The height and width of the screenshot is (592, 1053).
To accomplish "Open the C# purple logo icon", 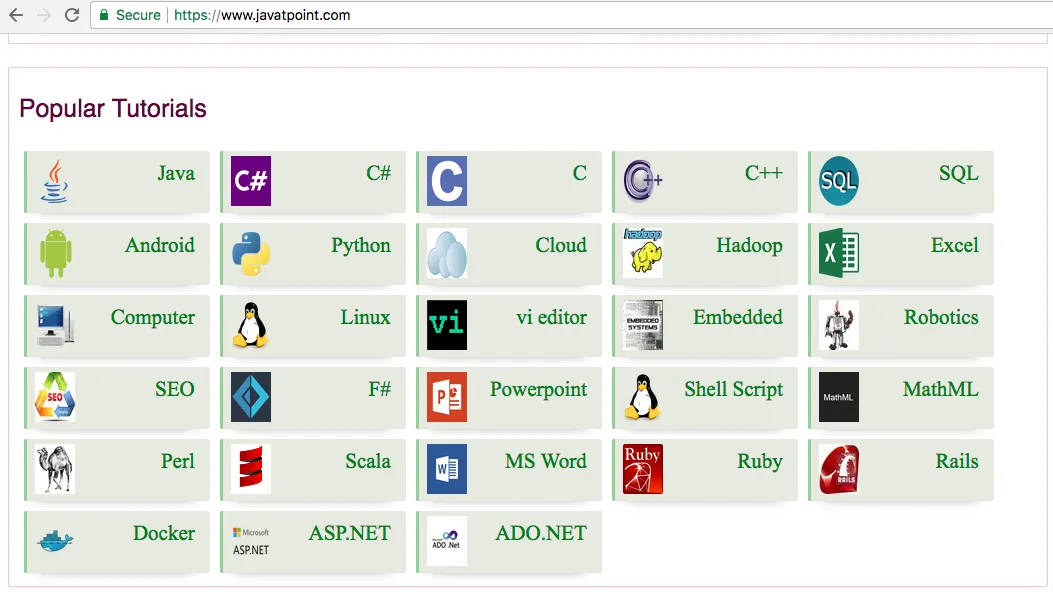I will click(250, 181).
